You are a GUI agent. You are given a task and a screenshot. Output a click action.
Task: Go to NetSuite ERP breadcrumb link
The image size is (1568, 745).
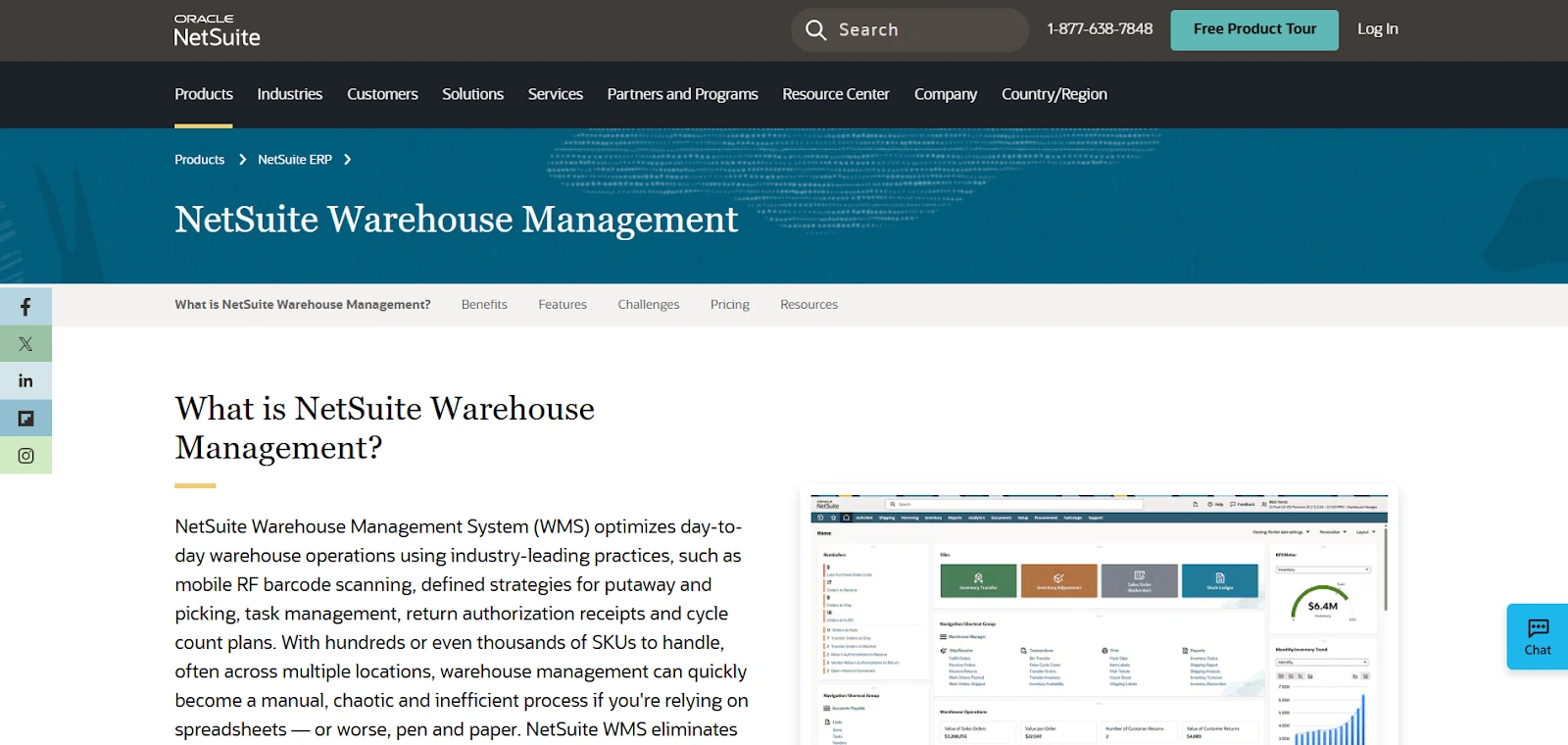(295, 160)
